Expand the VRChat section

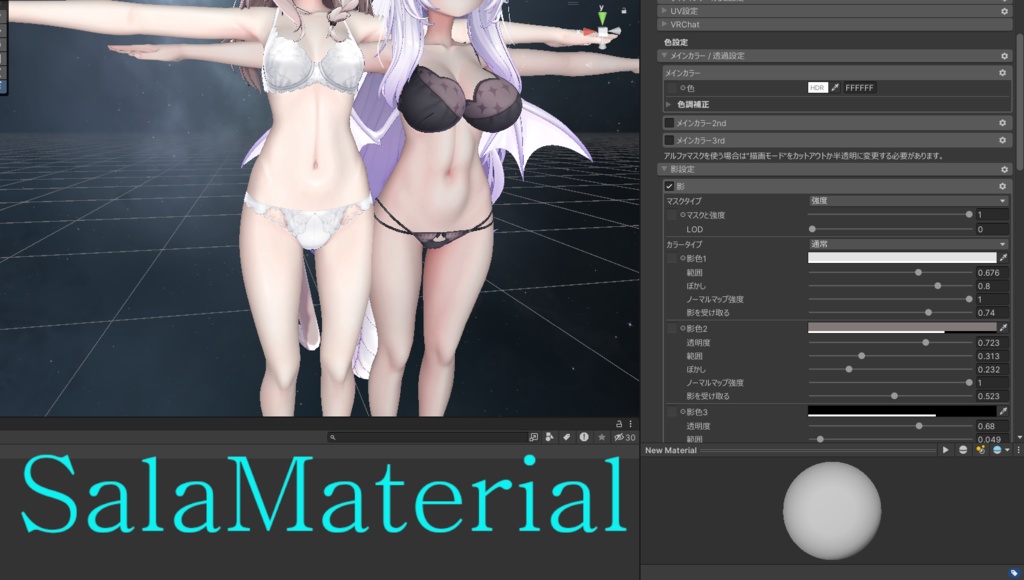click(664, 24)
